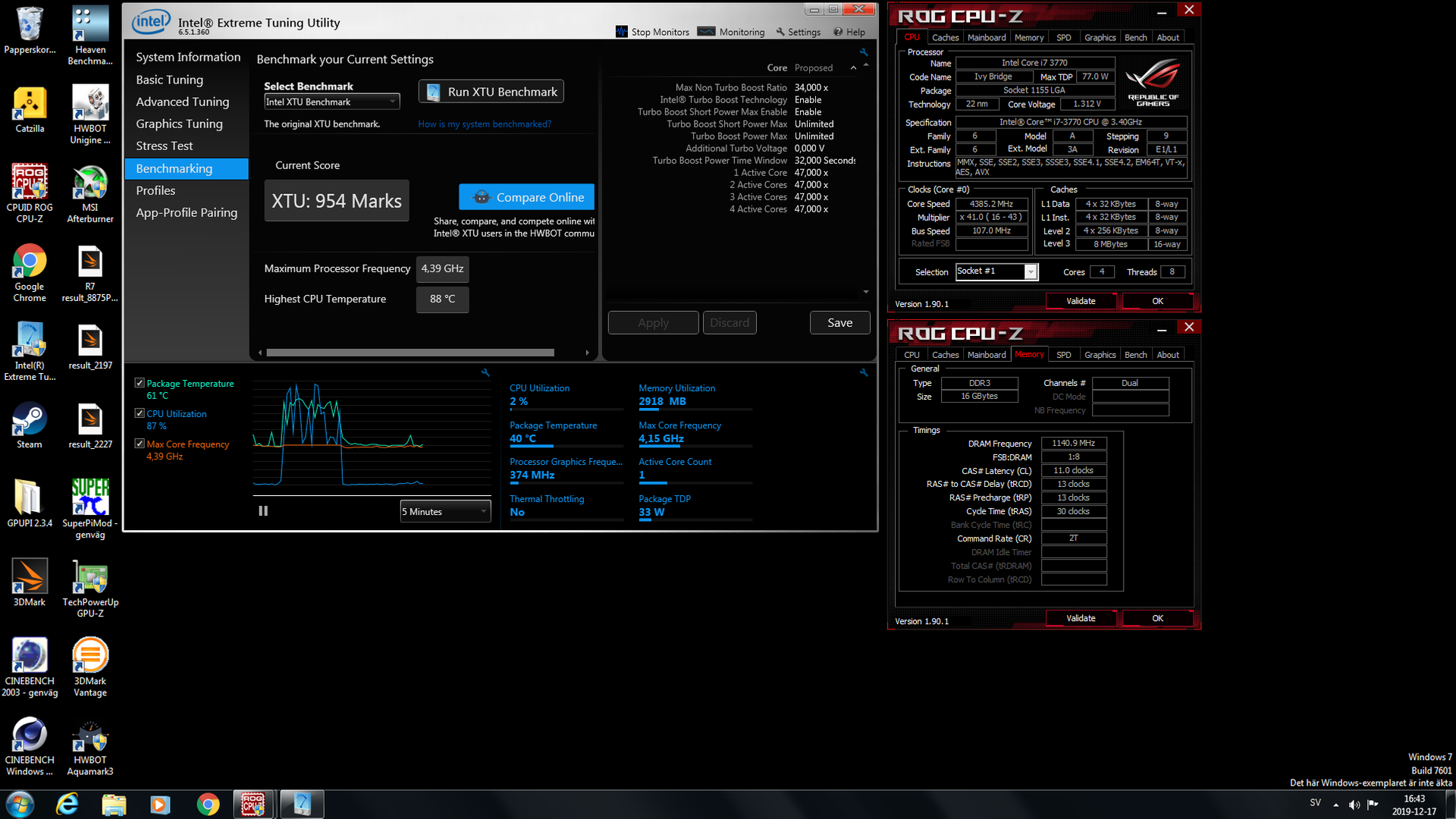Screen dimensions: 1456x819
Task: Click Run XTU Benchmark button
Action: click(x=491, y=92)
